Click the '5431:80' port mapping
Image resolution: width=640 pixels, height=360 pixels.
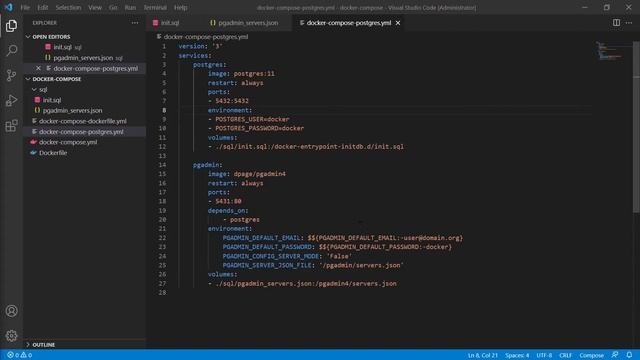(228, 201)
